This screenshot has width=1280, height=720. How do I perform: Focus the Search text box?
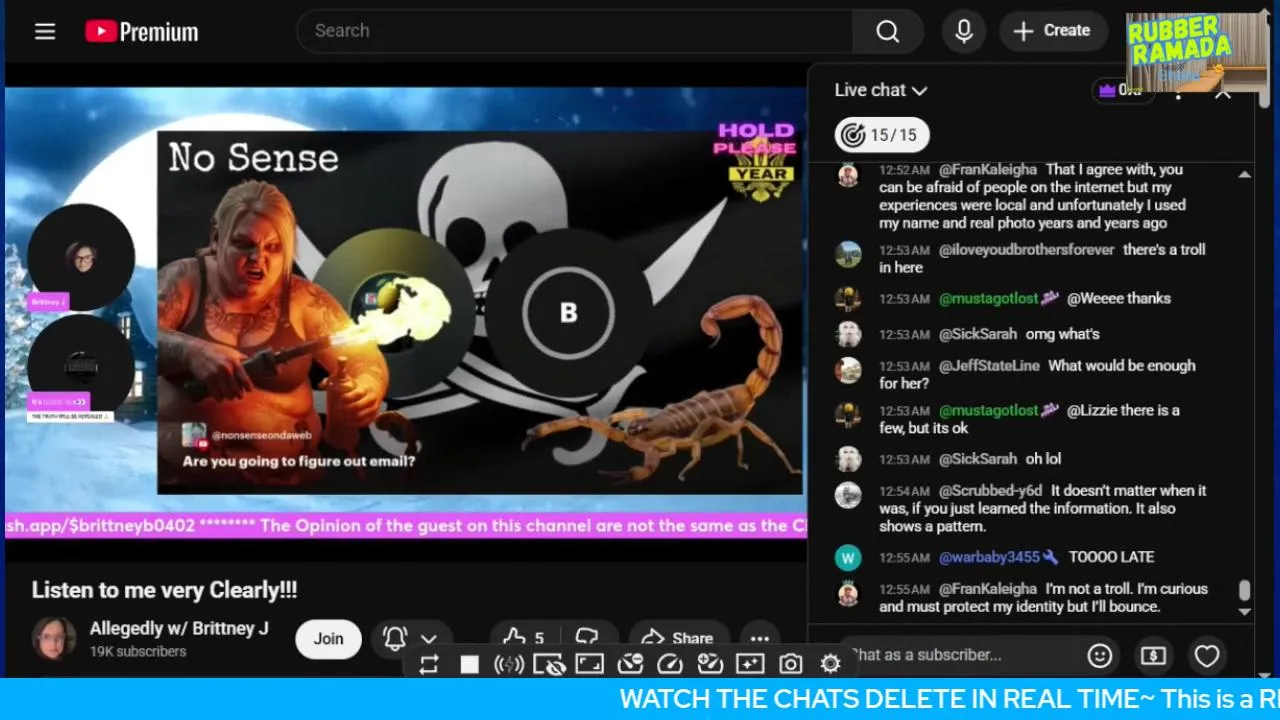click(x=575, y=31)
